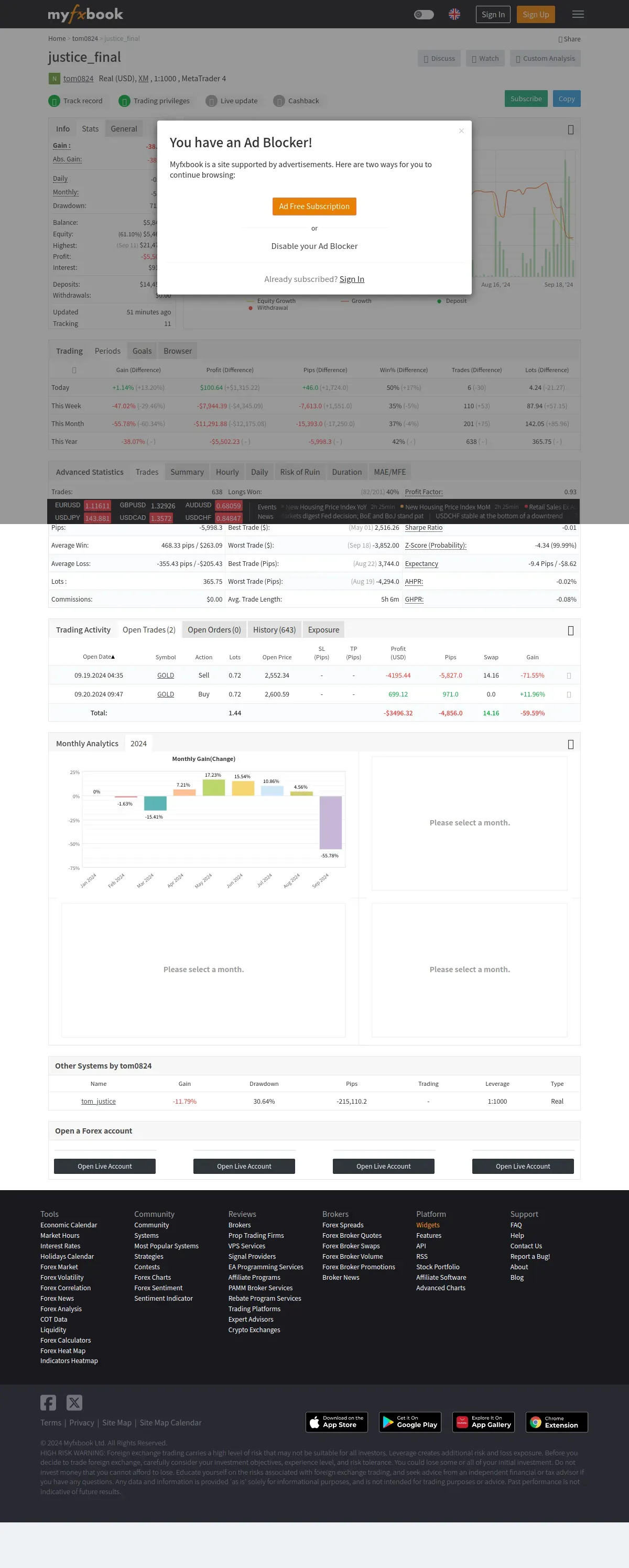
Task: Click the Chrome Extension badge
Action: coord(557,1422)
